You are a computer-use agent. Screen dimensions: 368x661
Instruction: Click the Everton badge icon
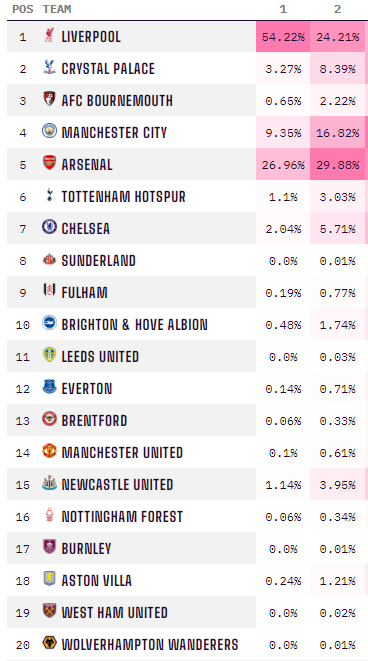click(49, 387)
